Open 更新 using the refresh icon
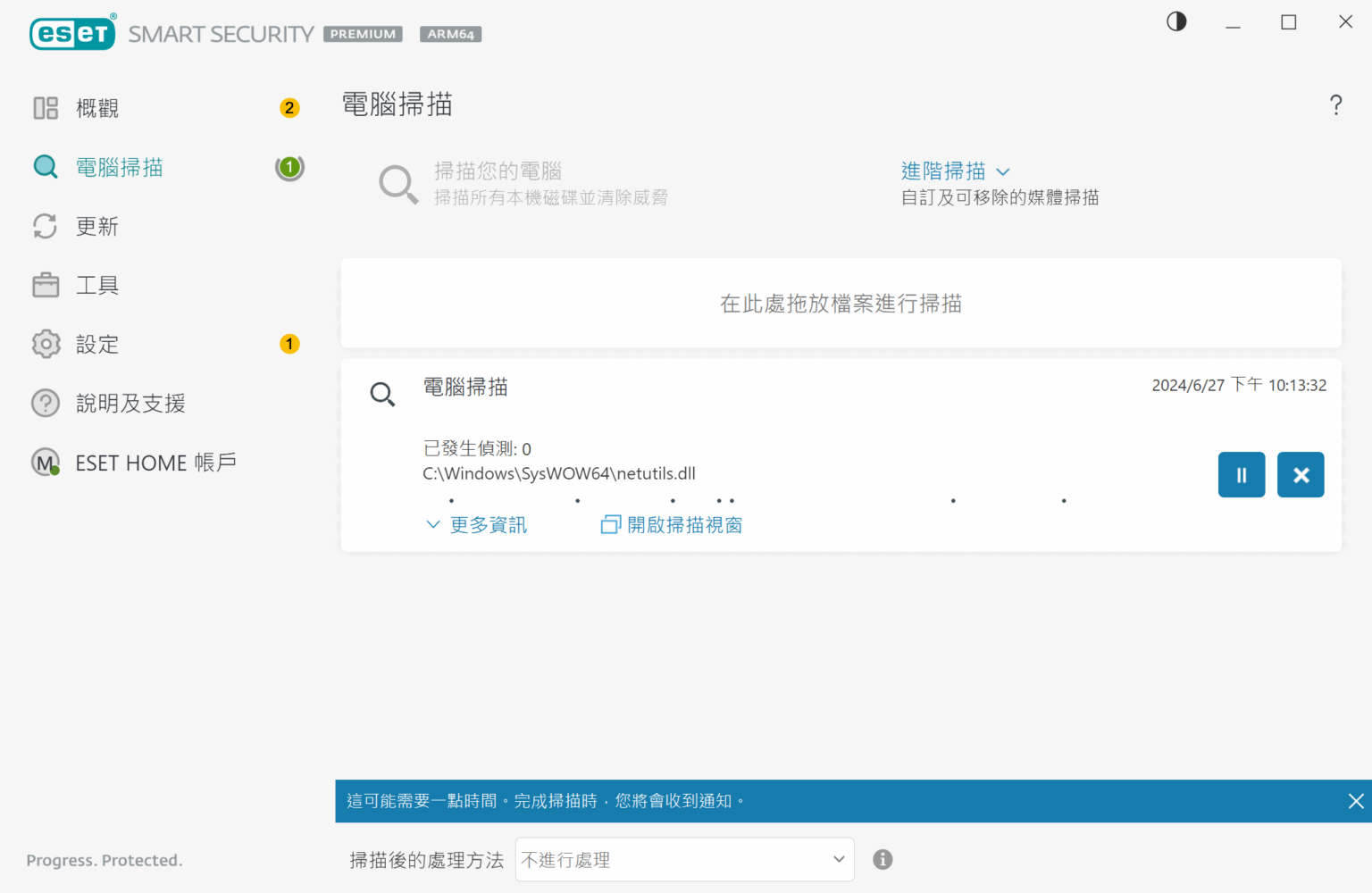 pos(46,226)
